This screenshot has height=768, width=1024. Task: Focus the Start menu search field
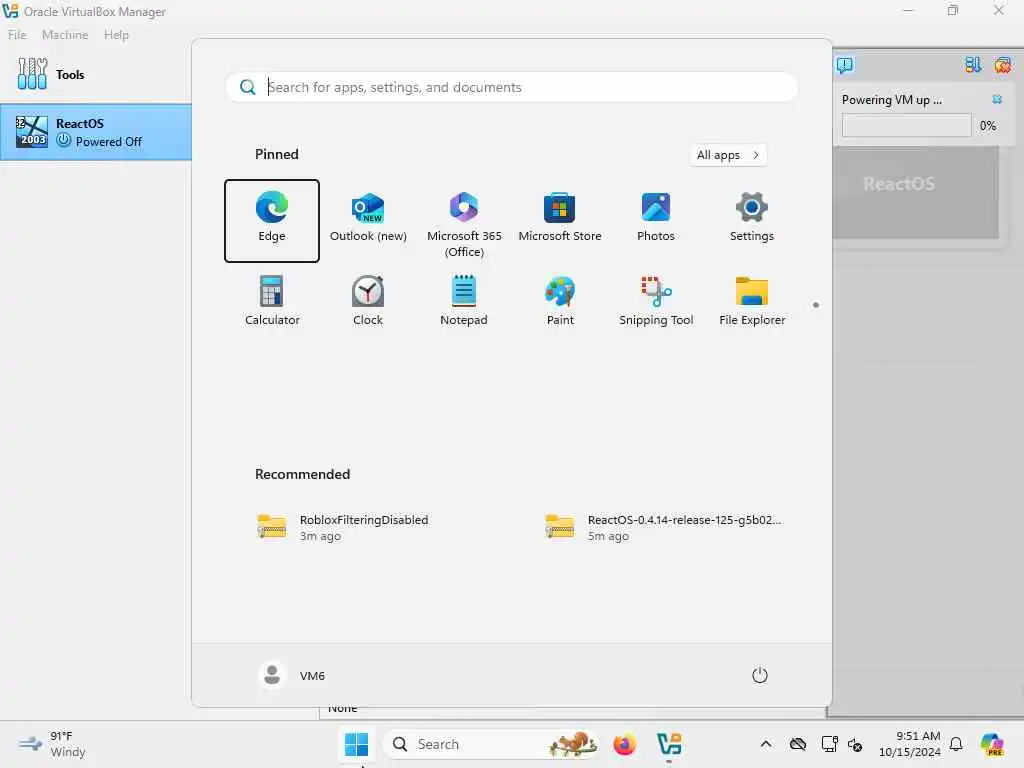click(x=511, y=88)
